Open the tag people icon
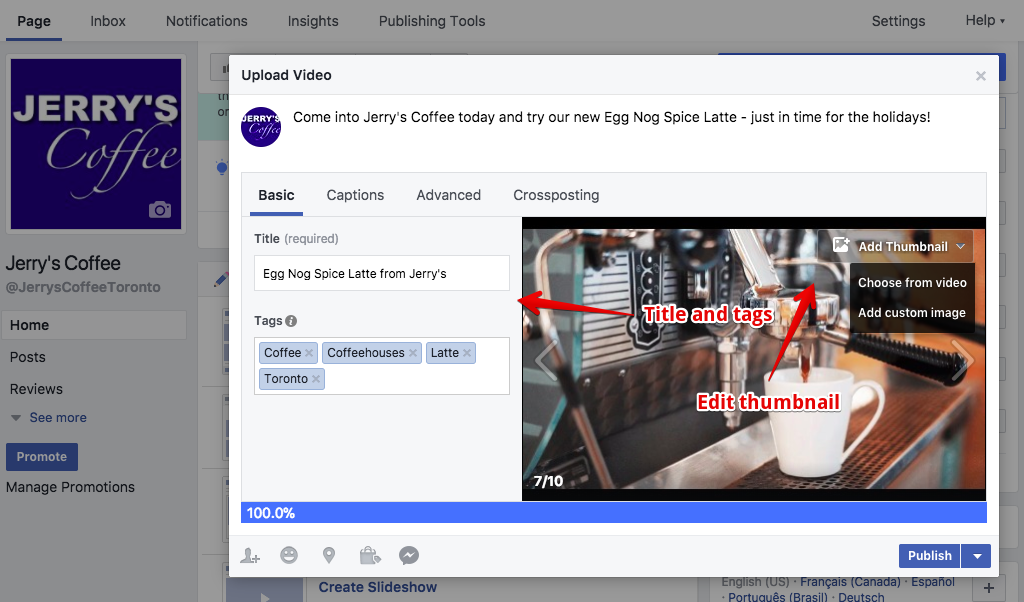This screenshot has width=1024, height=602. pos(250,556)
